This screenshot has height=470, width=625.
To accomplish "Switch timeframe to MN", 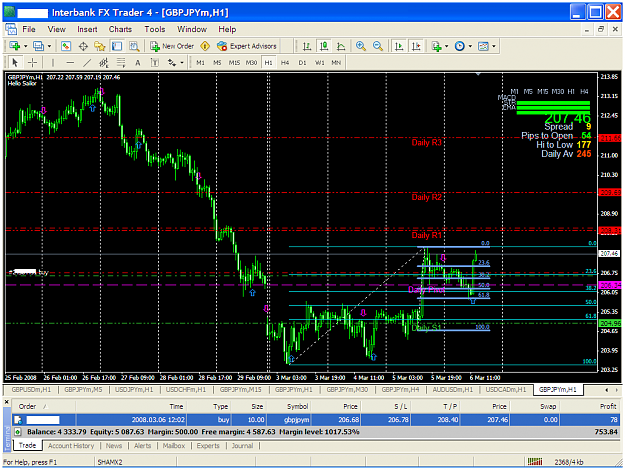I will pos(336,63).
